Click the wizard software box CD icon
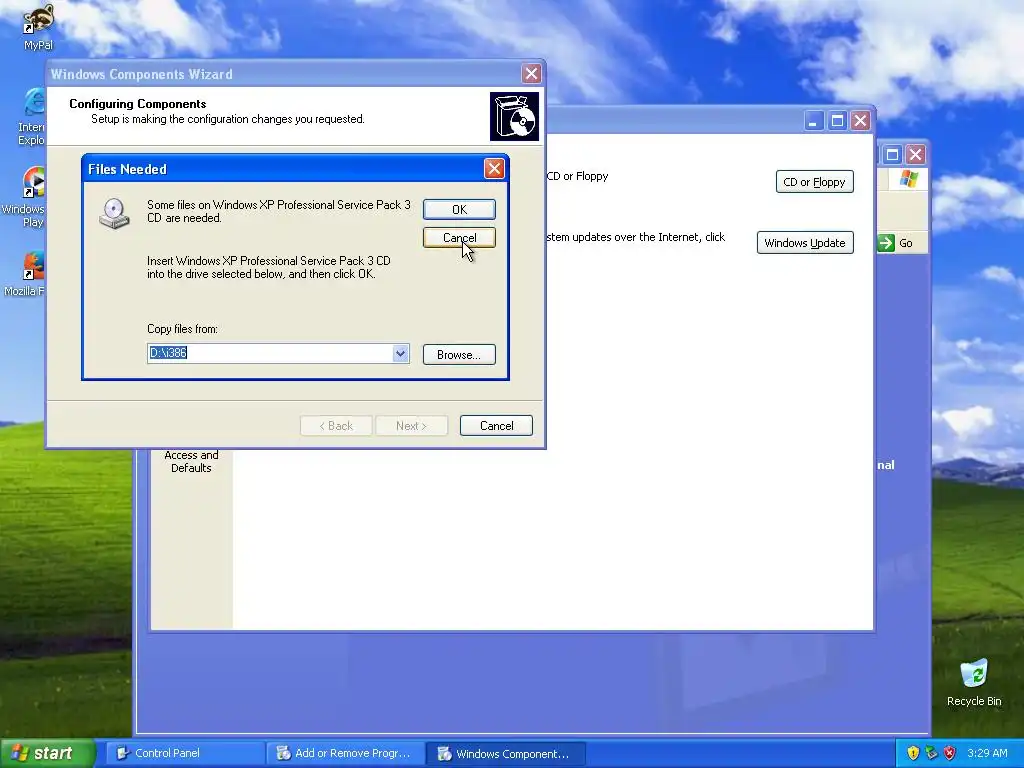 point(515,116)
